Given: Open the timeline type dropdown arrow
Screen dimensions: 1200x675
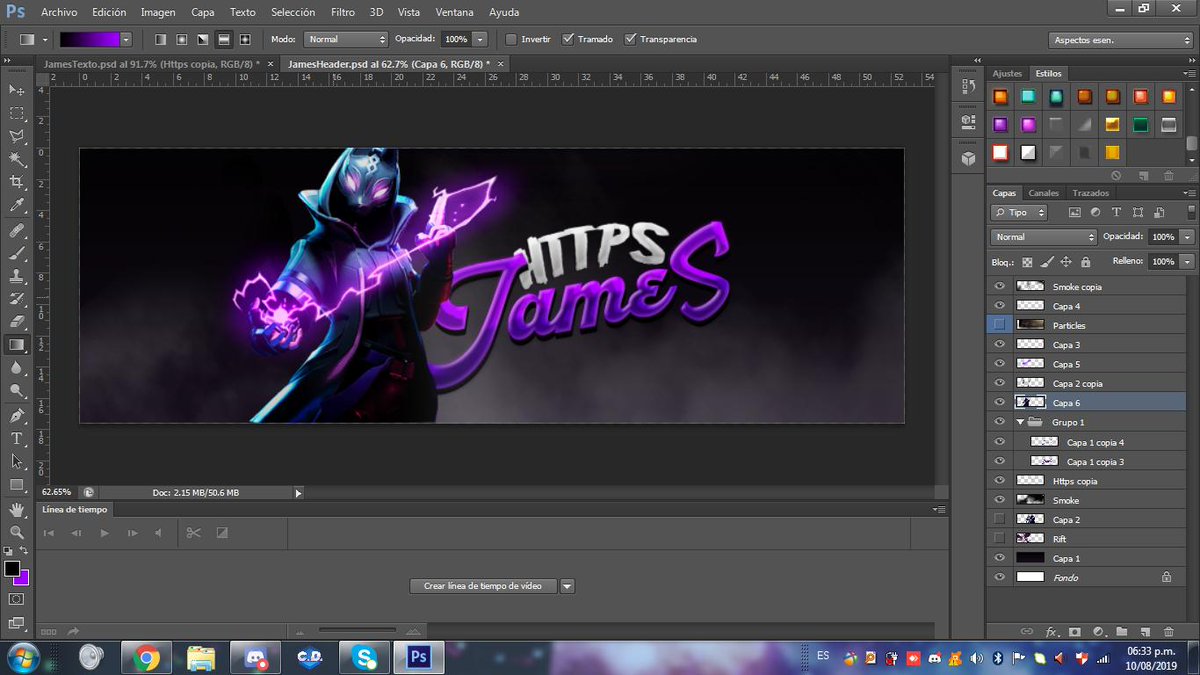Looking at the screenshot, I should click(x=567, y=586).
